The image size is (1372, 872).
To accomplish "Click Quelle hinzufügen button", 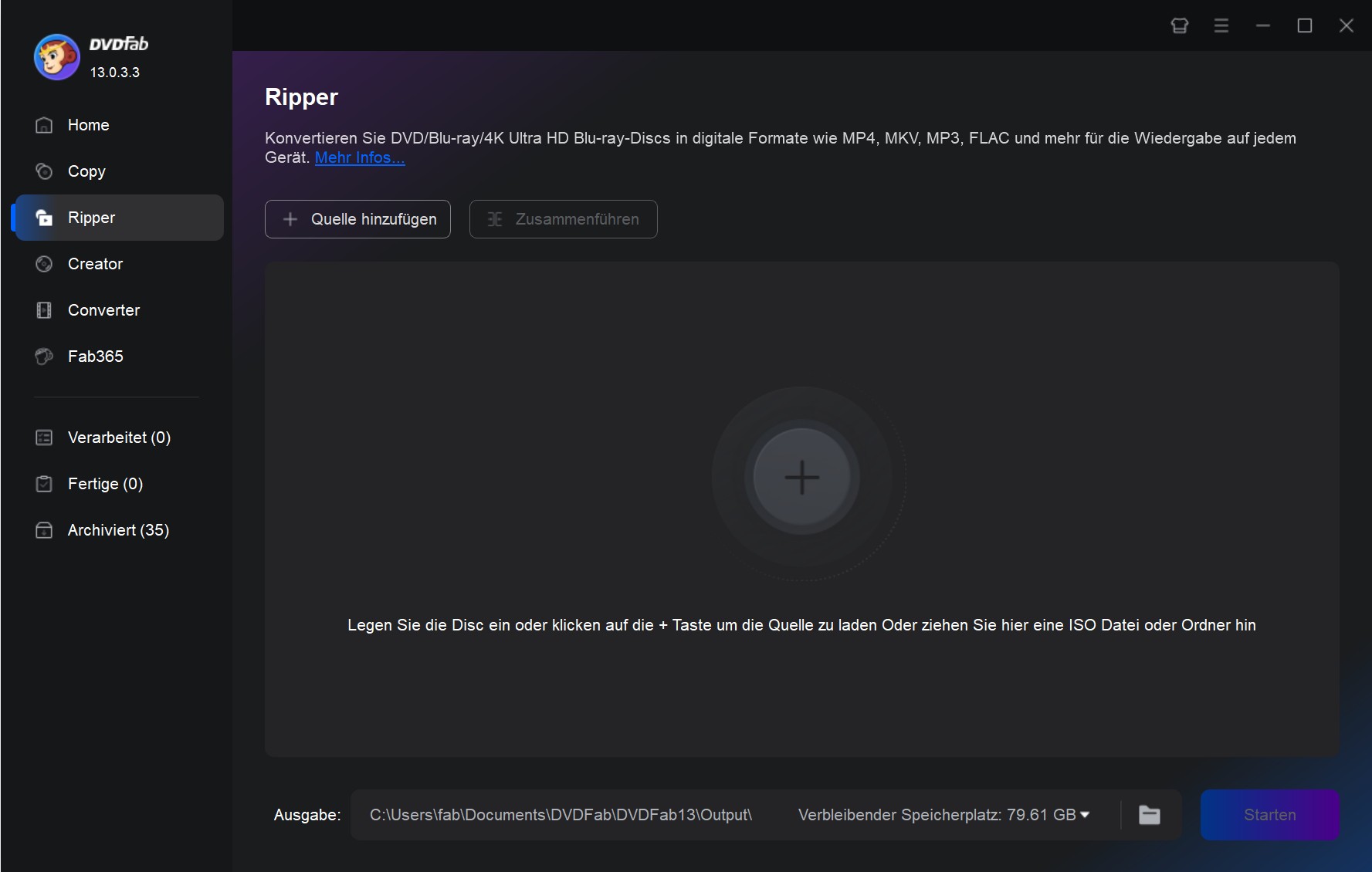I will click(x=357, y=219).
